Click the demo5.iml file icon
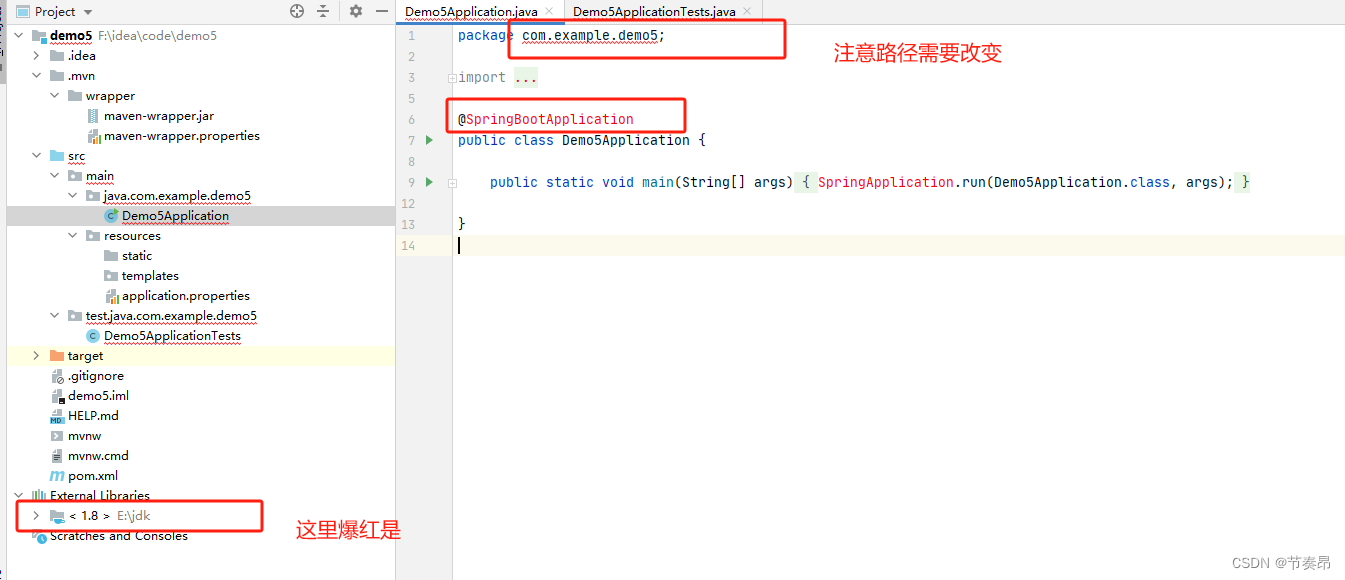1345x580 pixels. click(57, 396)
